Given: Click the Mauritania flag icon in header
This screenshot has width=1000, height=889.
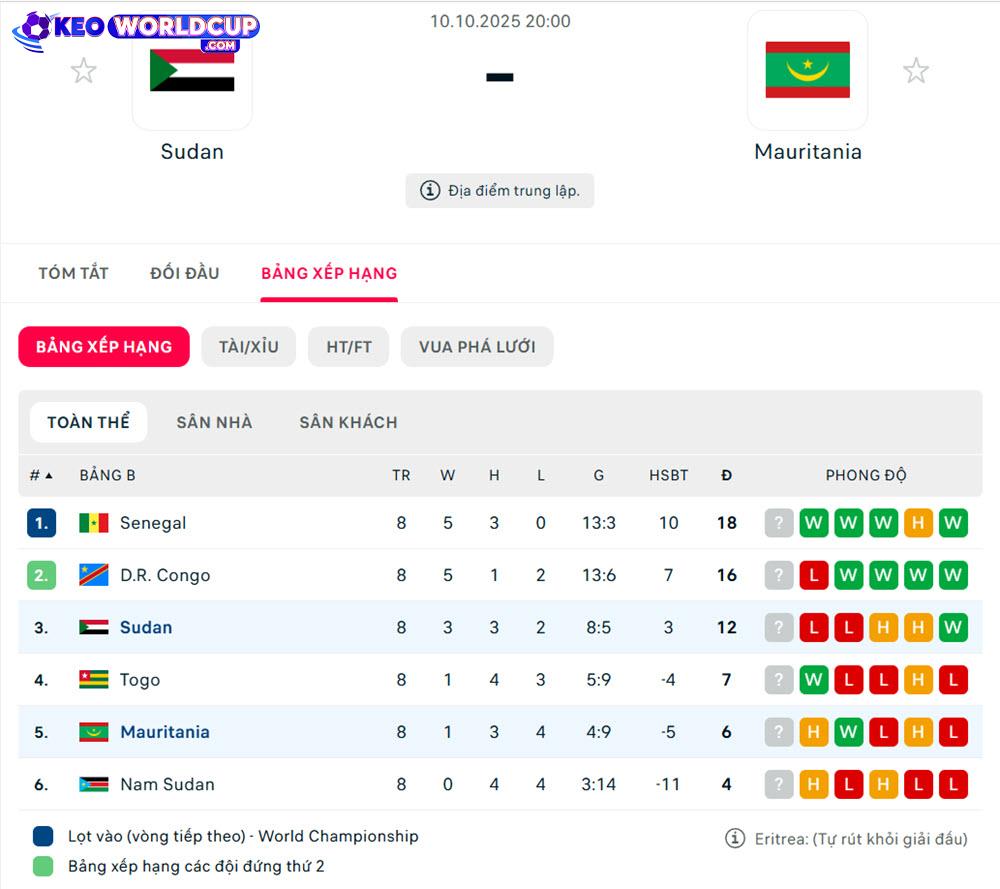Looking at the screenshot, I should point(807,70).
